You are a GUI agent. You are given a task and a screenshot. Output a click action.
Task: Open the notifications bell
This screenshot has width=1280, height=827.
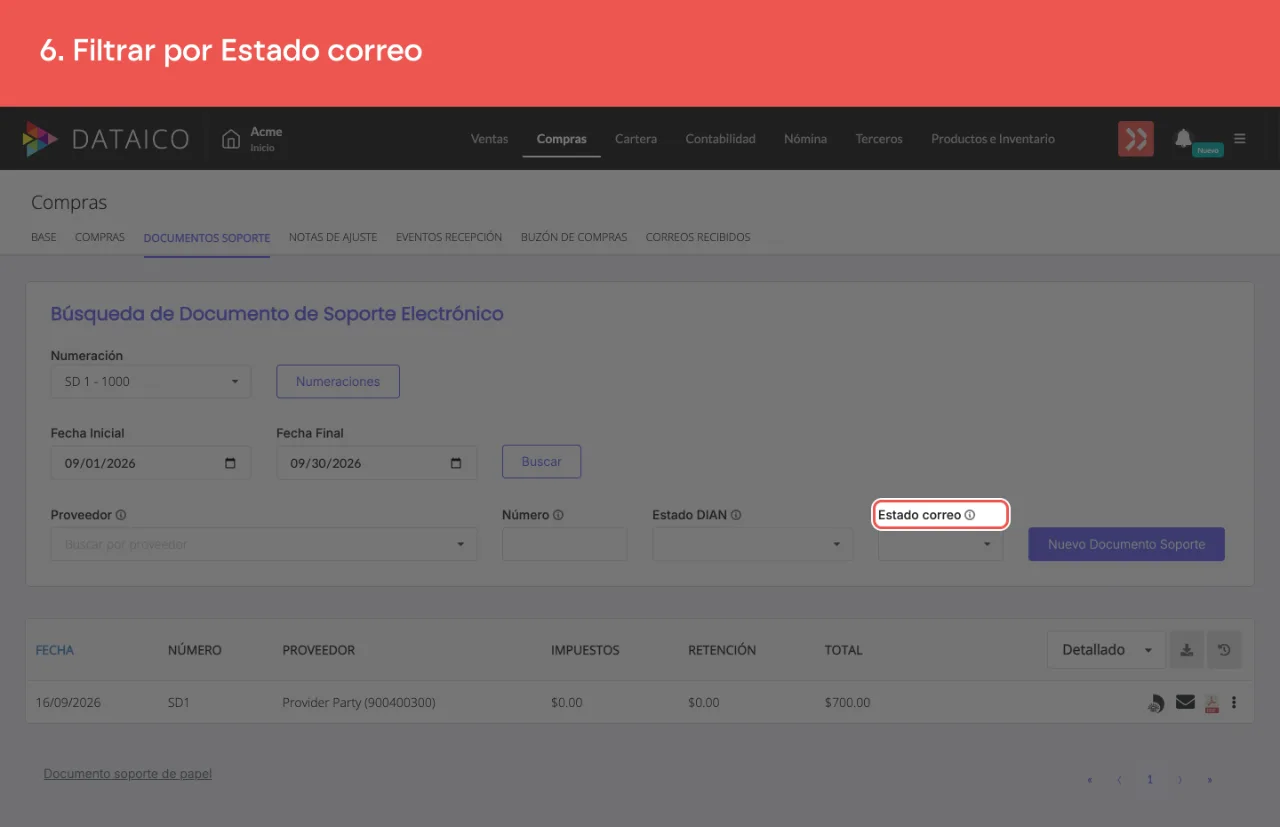pyautogui.click(x=1183, y=138)
